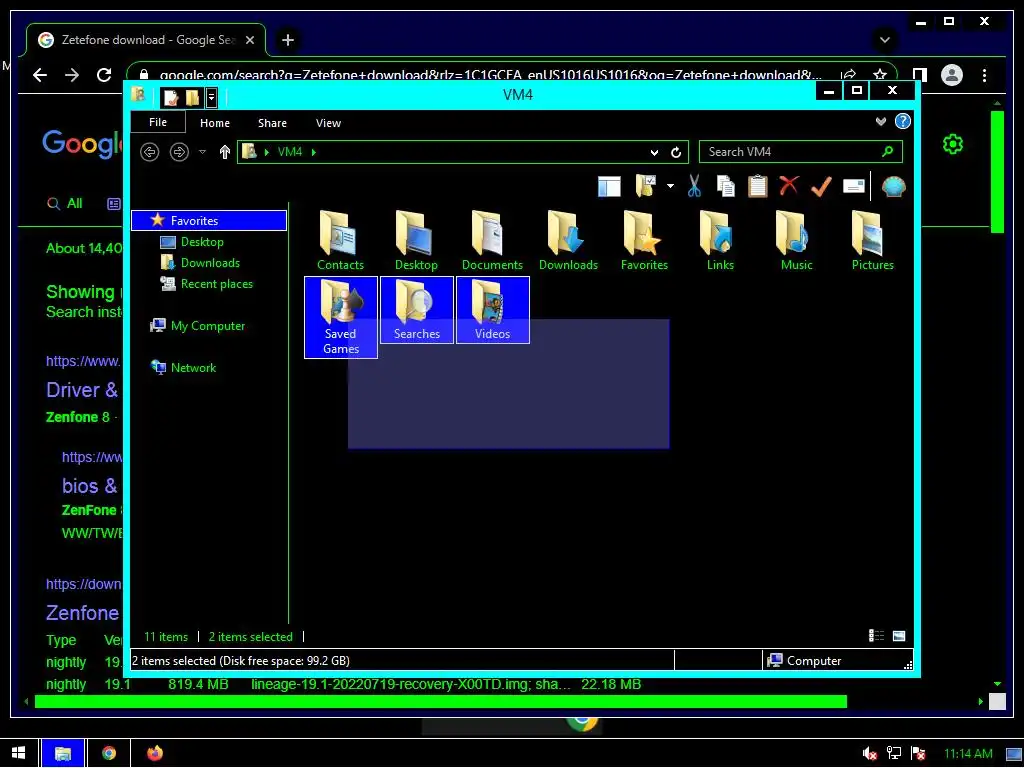Screen dimensions: 1024x768
Task: Open the address bar history dropdown
Action: pos(654,152)
